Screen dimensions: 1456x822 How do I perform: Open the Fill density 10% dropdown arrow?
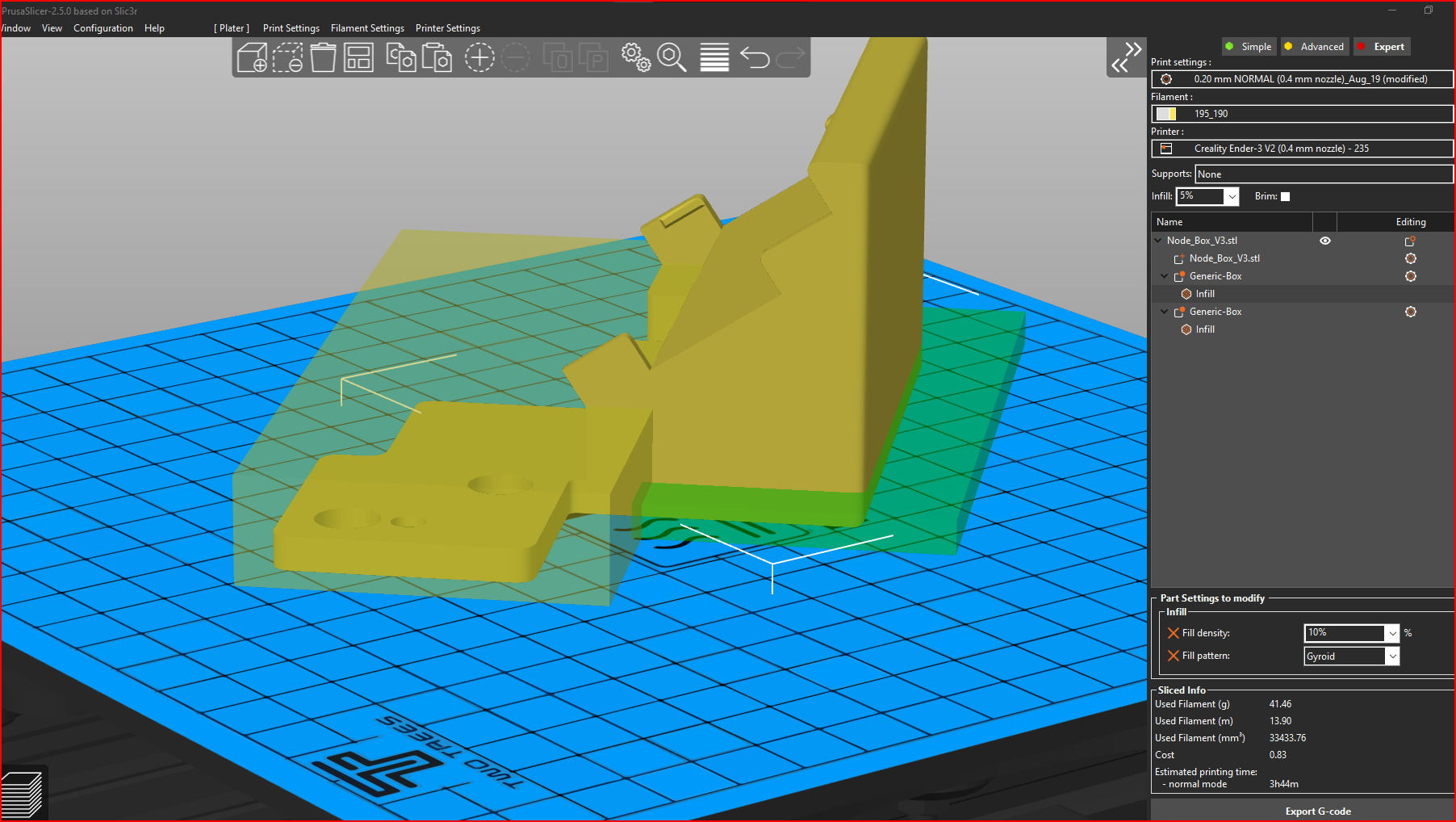[x=1392, y=633]
